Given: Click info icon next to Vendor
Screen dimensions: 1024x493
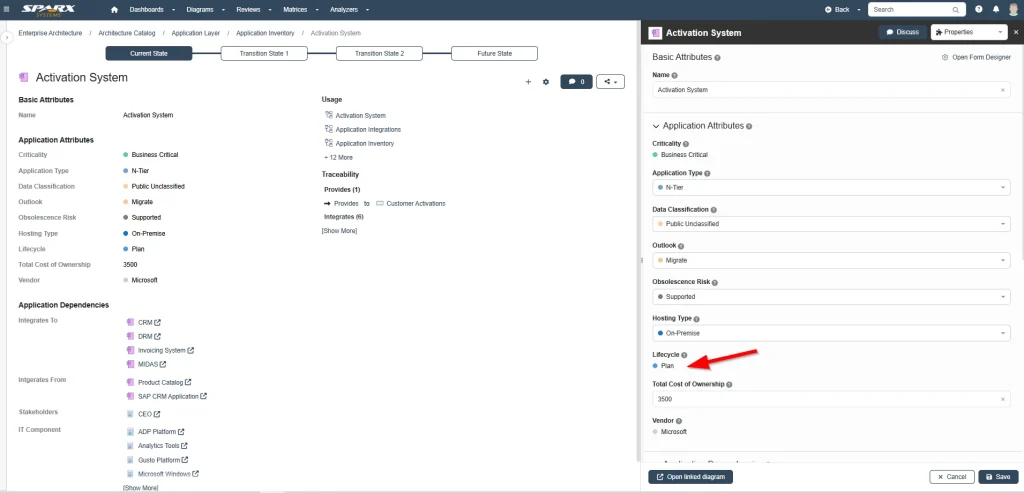Looking at the screenshot, I should coord(679,421).
